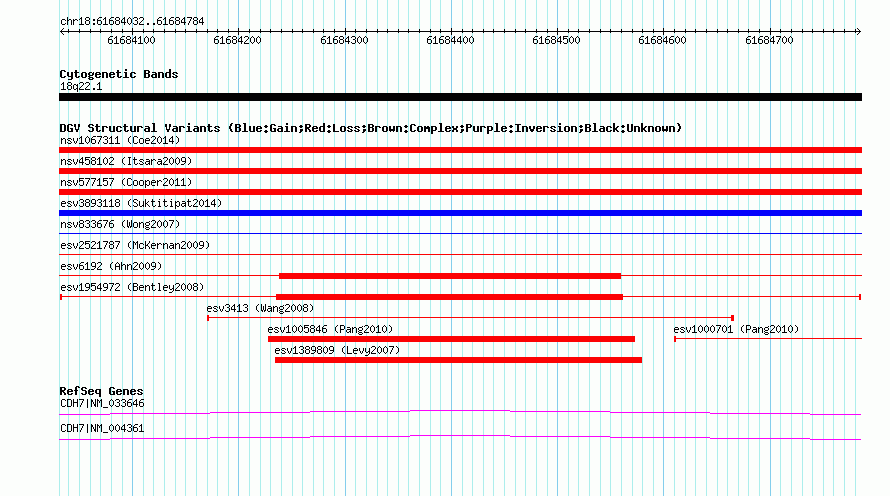Select variant label esv1000701 (Pang2010)
This screenshot has width=890, height=496.
[736, 329]
